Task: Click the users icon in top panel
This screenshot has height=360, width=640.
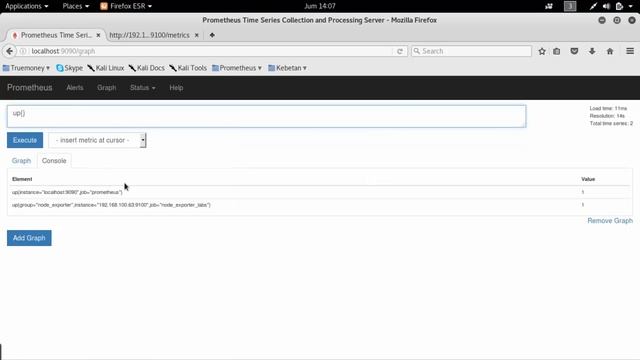Action: (x=549, y=6)
